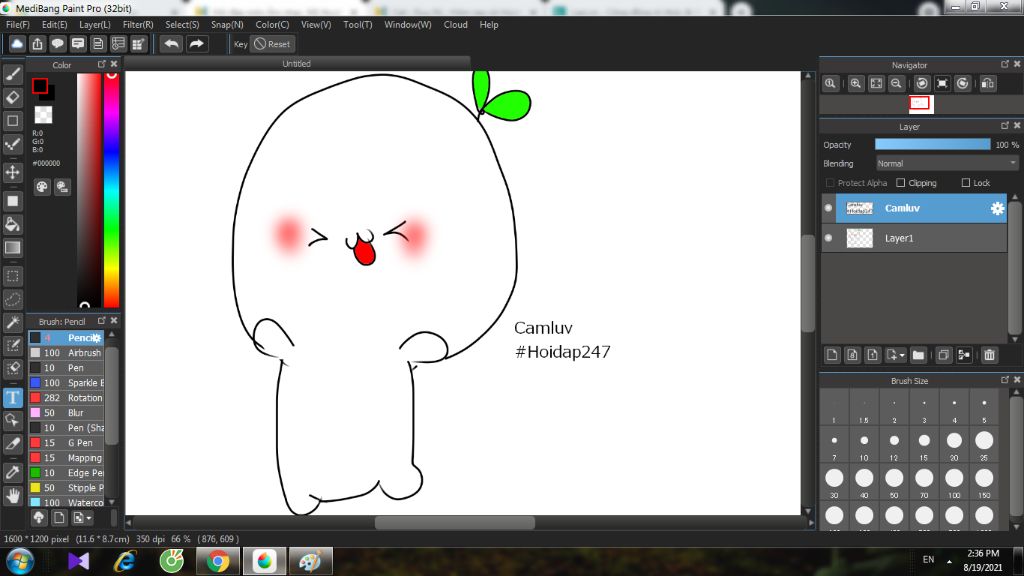The image size is (1024, 576).
Task: Select the Bucket fill tool
Action: (12, 225)
